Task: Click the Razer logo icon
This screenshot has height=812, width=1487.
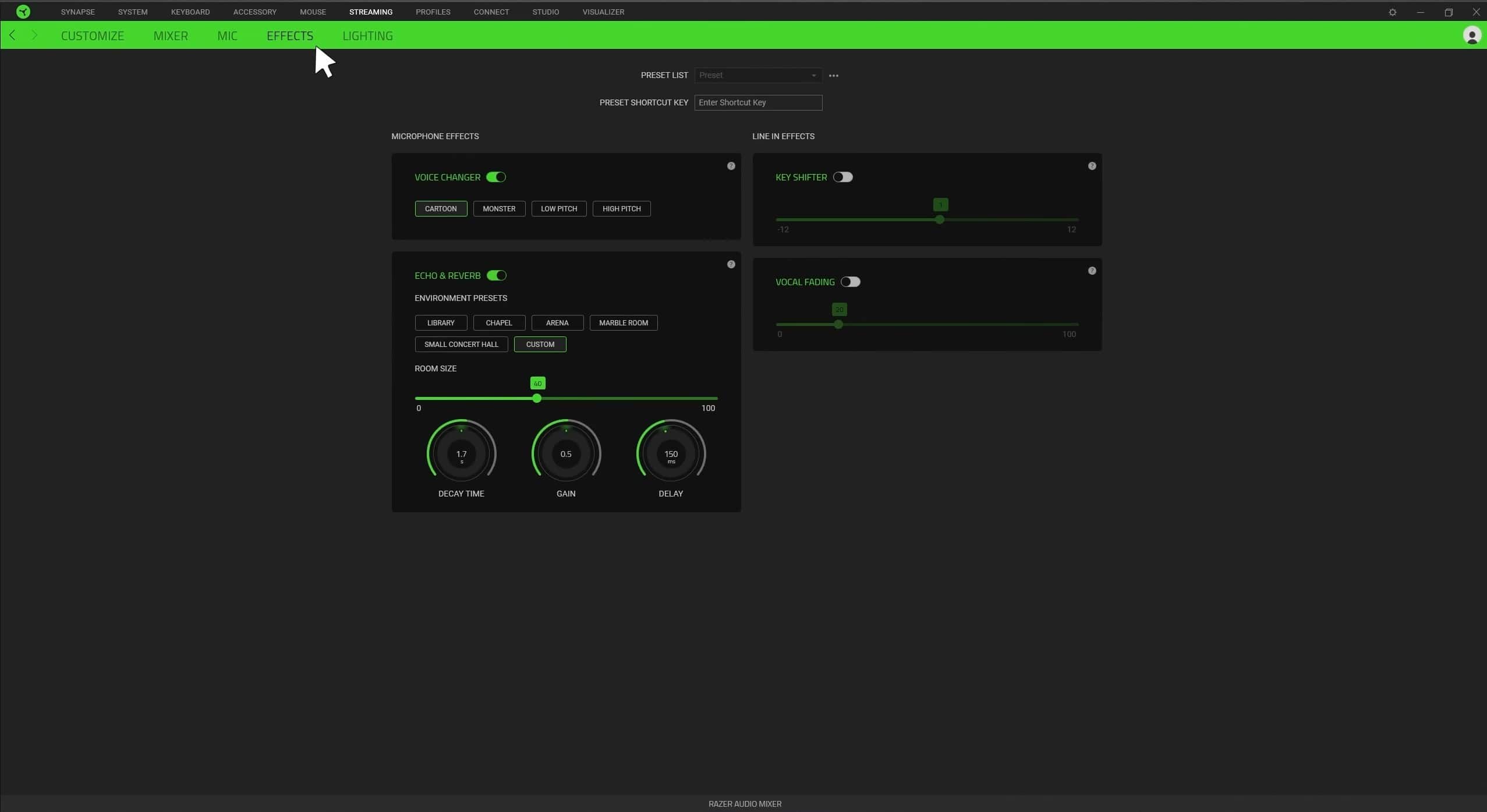Action: coord(23,12)
